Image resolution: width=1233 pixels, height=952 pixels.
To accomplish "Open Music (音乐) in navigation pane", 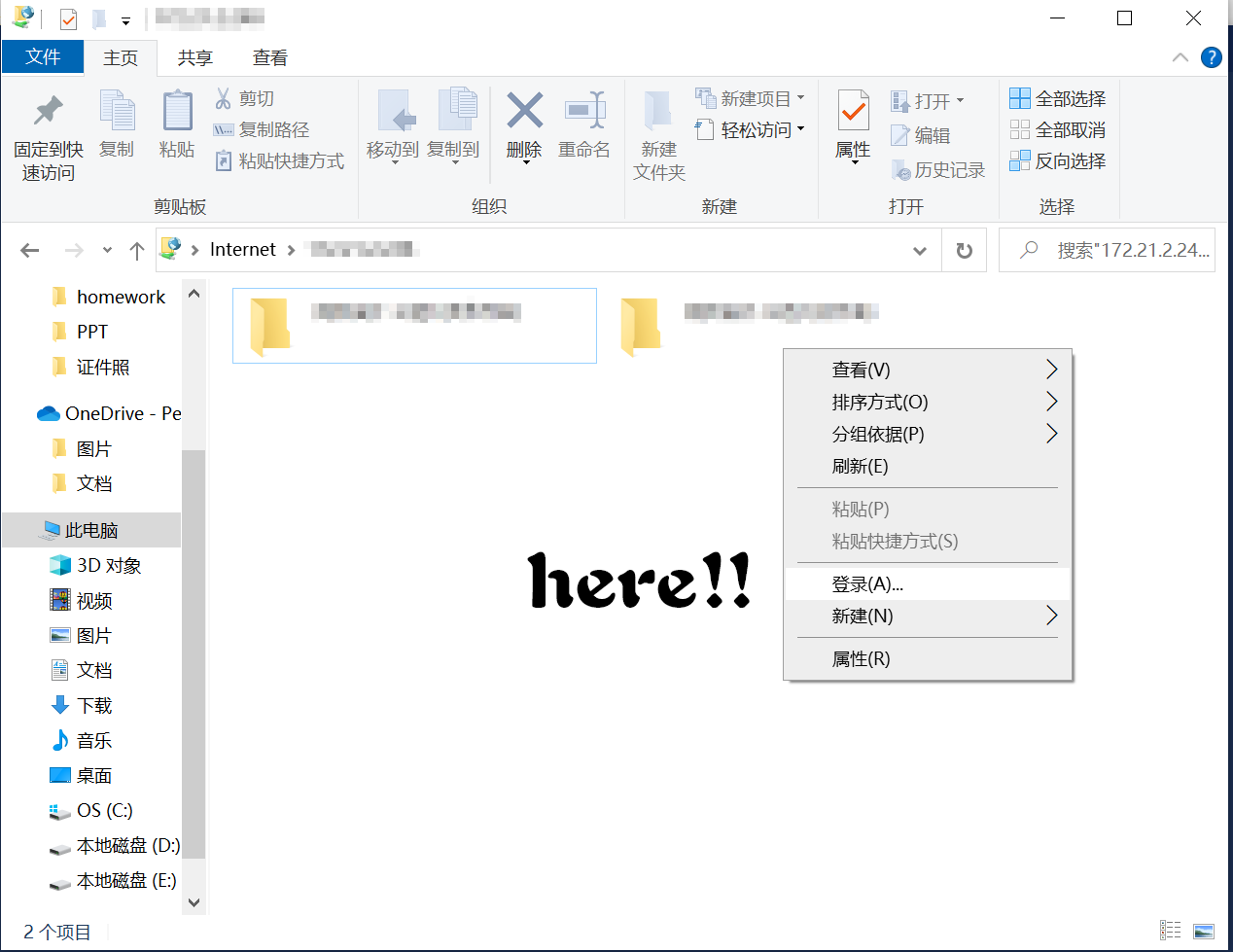I will (82, 740).
